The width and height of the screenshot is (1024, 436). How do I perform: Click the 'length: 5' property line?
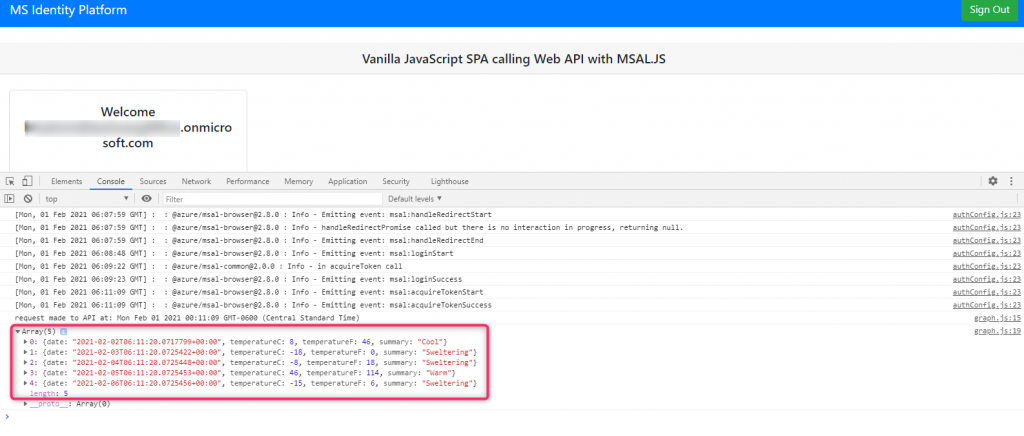point(49,394)
